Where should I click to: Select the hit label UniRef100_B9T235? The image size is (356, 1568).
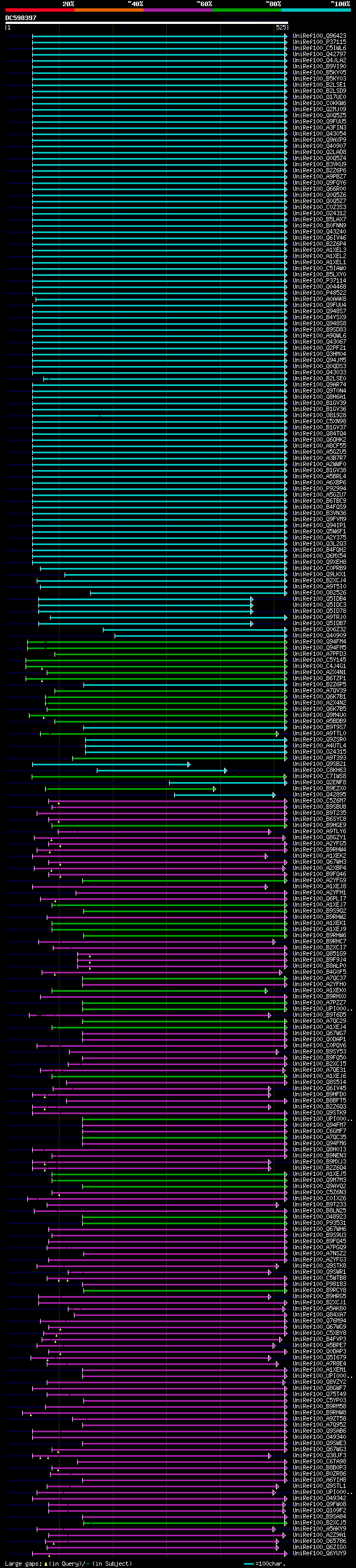[x=319, y=813]
